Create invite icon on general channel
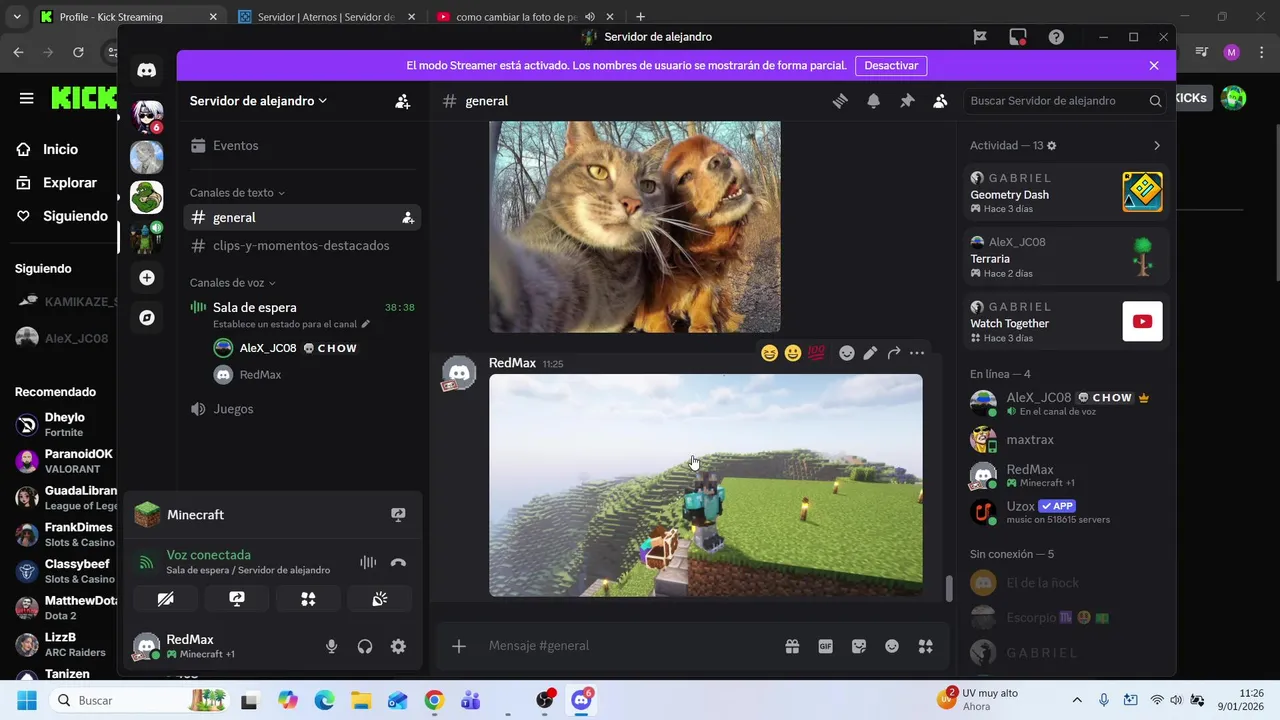 point(407,217)
